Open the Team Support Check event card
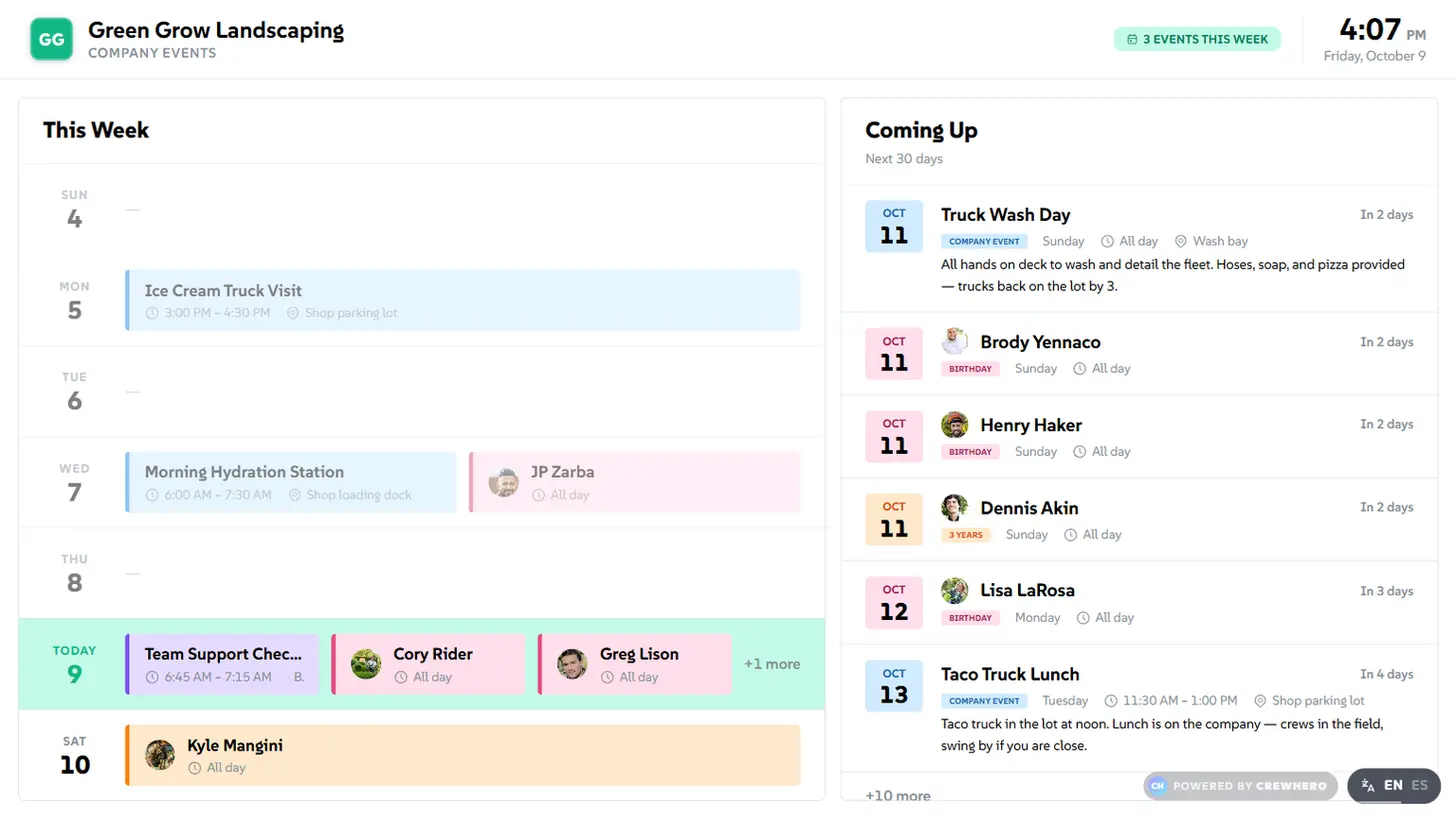This screenshot has width=1456, height=819. point(222,664)
